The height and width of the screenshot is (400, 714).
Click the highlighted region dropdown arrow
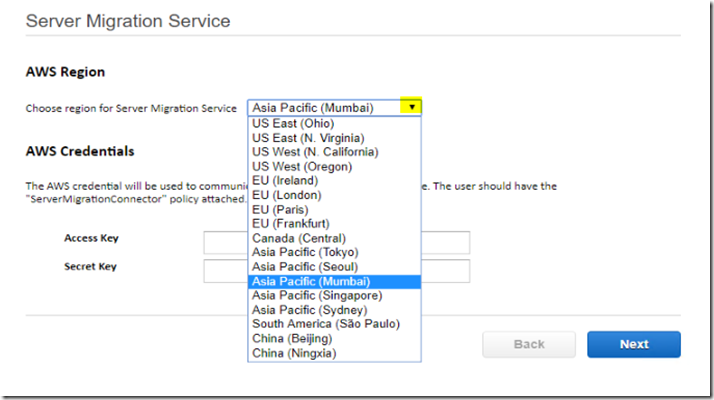411,107
